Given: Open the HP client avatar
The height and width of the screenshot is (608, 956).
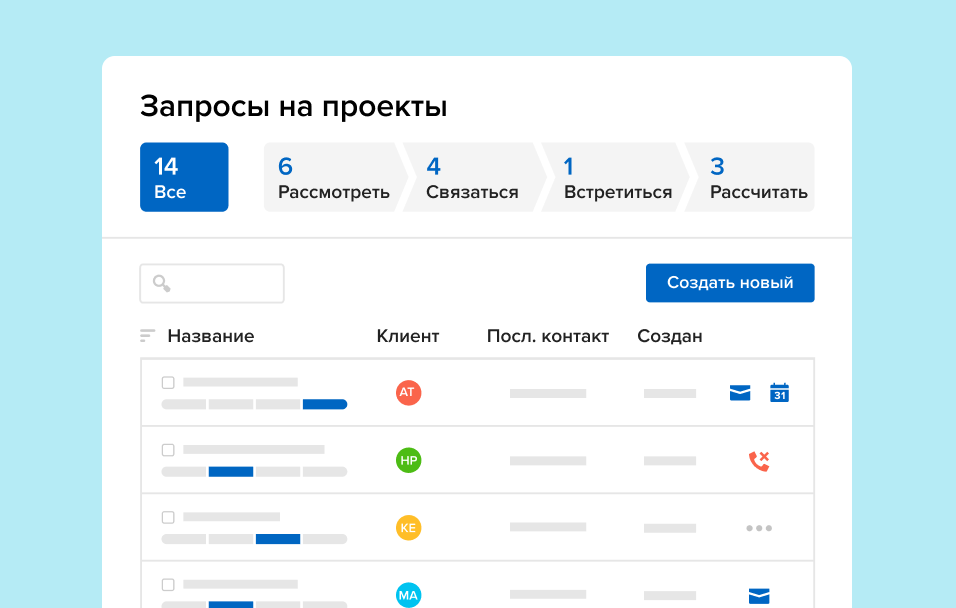Looking at the screenshot, I should coord(408,460).
